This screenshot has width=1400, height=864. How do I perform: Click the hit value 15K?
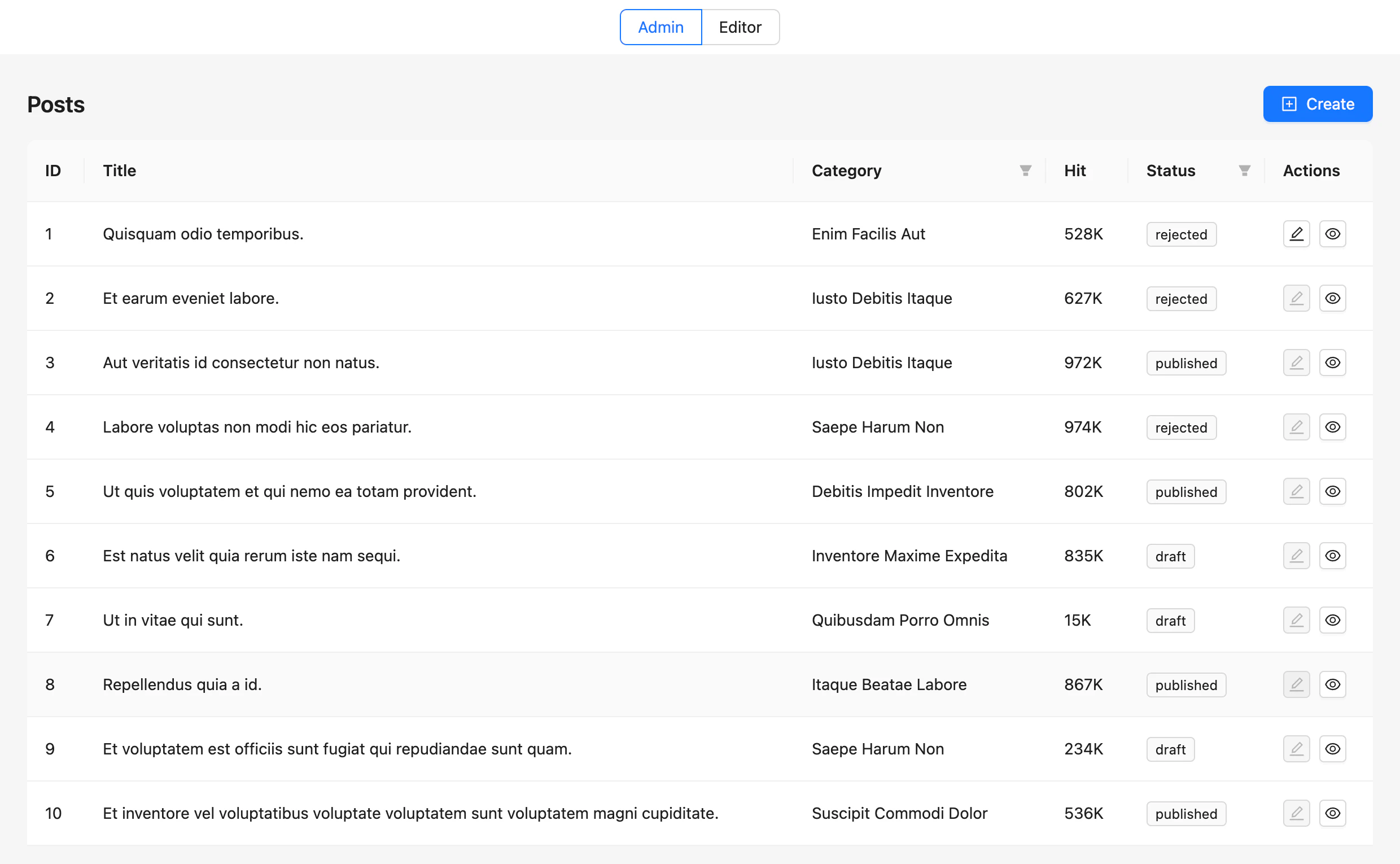pos(1077,620)
